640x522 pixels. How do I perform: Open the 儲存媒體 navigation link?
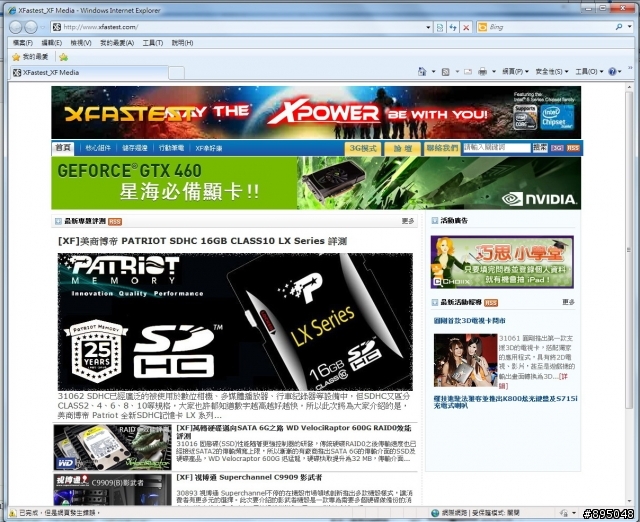135,148
